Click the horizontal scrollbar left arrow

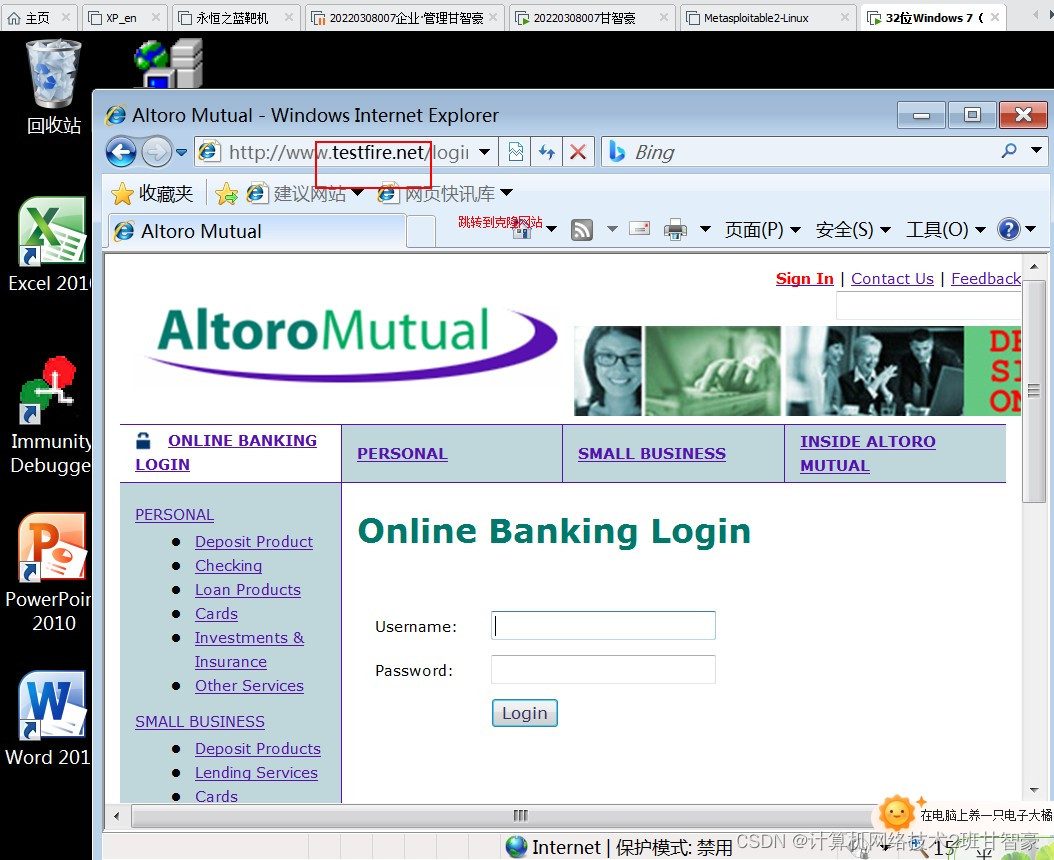point(117,816)
